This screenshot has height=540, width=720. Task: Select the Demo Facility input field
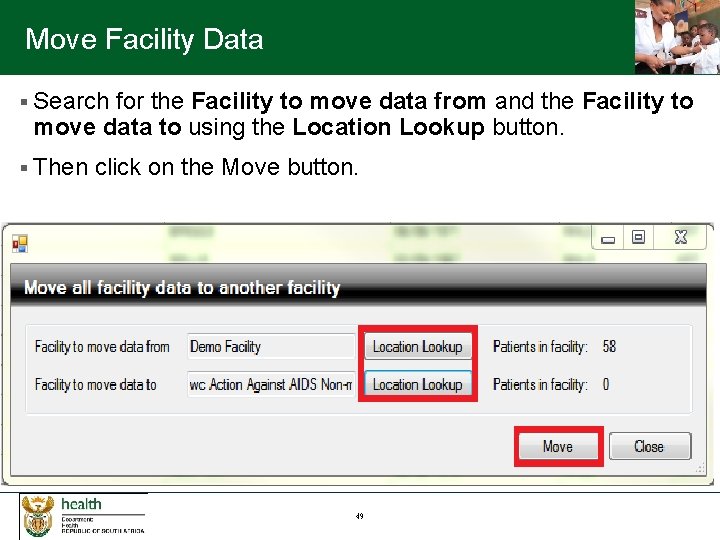click(271, 346)
